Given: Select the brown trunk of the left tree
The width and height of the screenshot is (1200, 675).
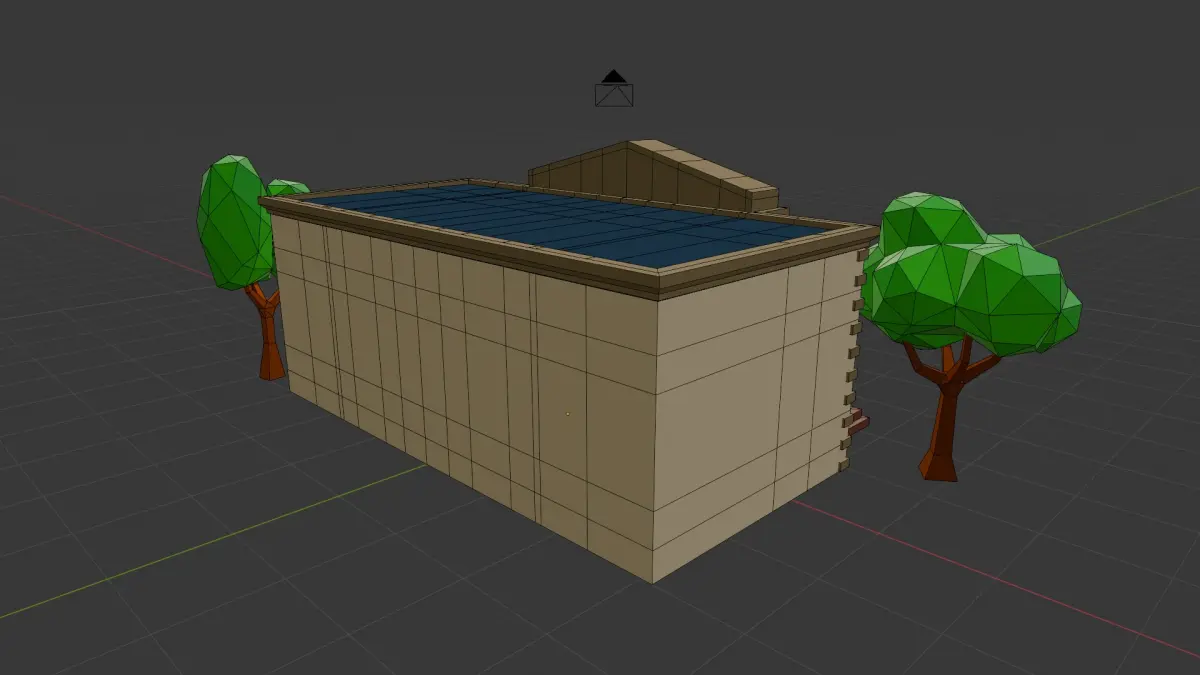Looking at the screenshot, I should pyautogui.click(x=268, y=333).
